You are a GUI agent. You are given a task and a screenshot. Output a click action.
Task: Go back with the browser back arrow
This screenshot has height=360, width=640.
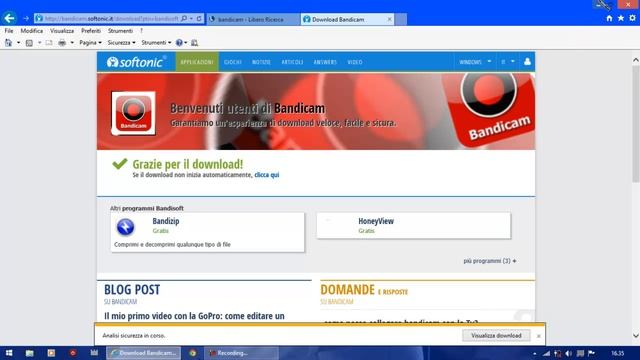[9, 18]
